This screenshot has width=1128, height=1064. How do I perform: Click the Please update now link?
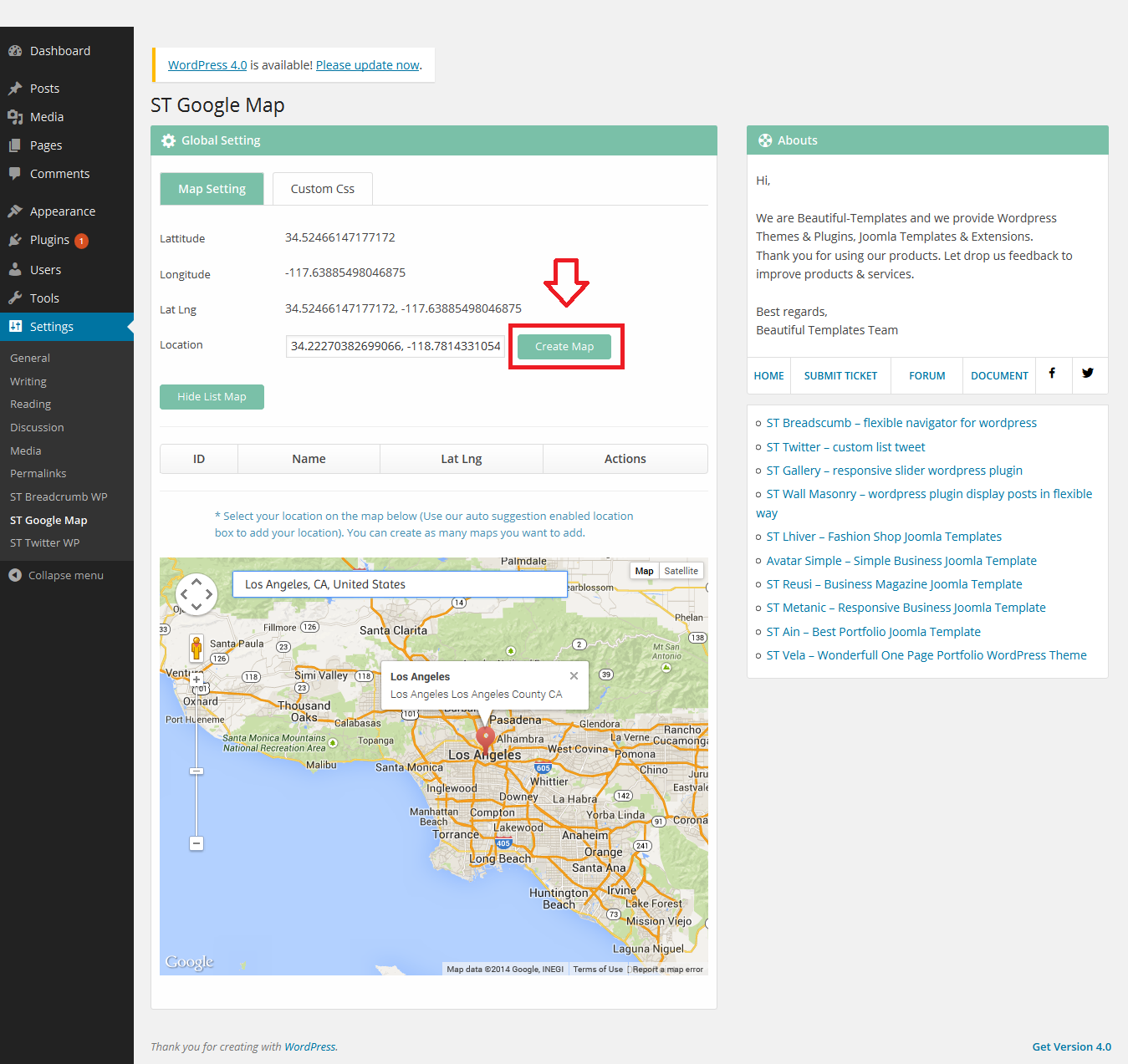coord(368,65)
